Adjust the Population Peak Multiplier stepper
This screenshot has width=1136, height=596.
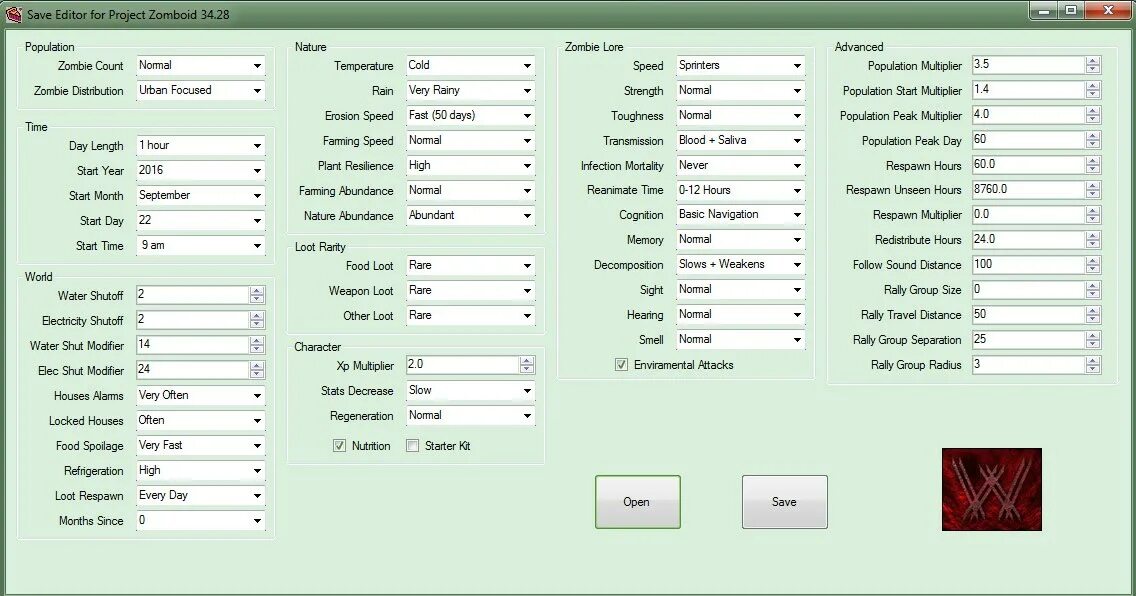pos(1093,115)
